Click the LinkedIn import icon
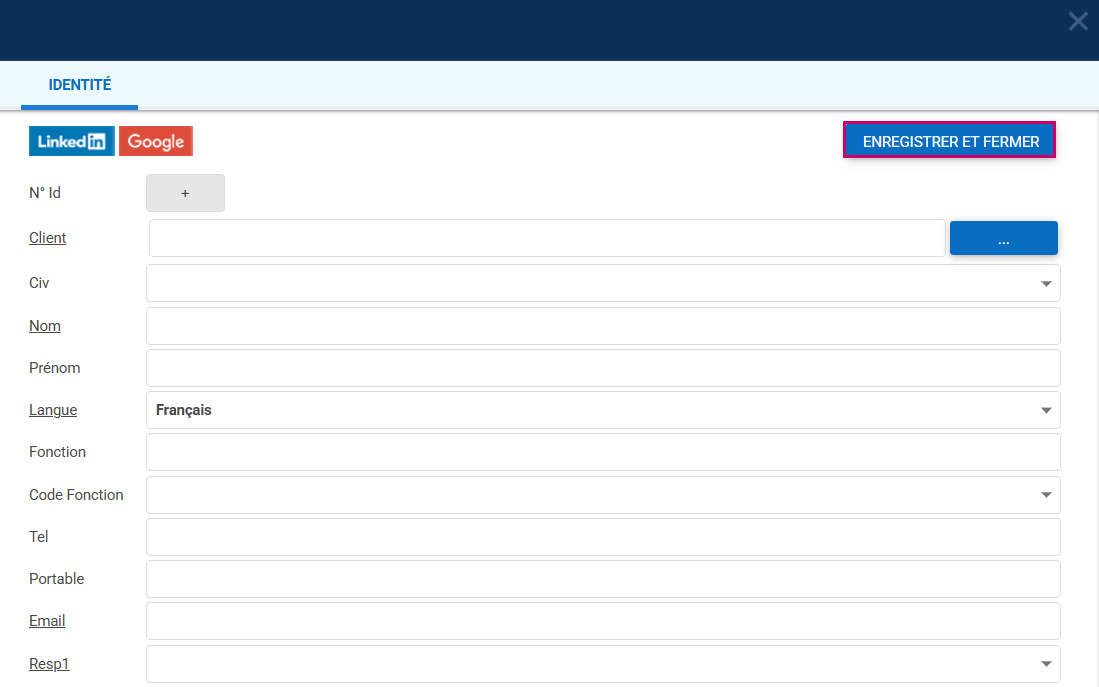Viewport: 1099px width, 687px height. pos(71,142)
